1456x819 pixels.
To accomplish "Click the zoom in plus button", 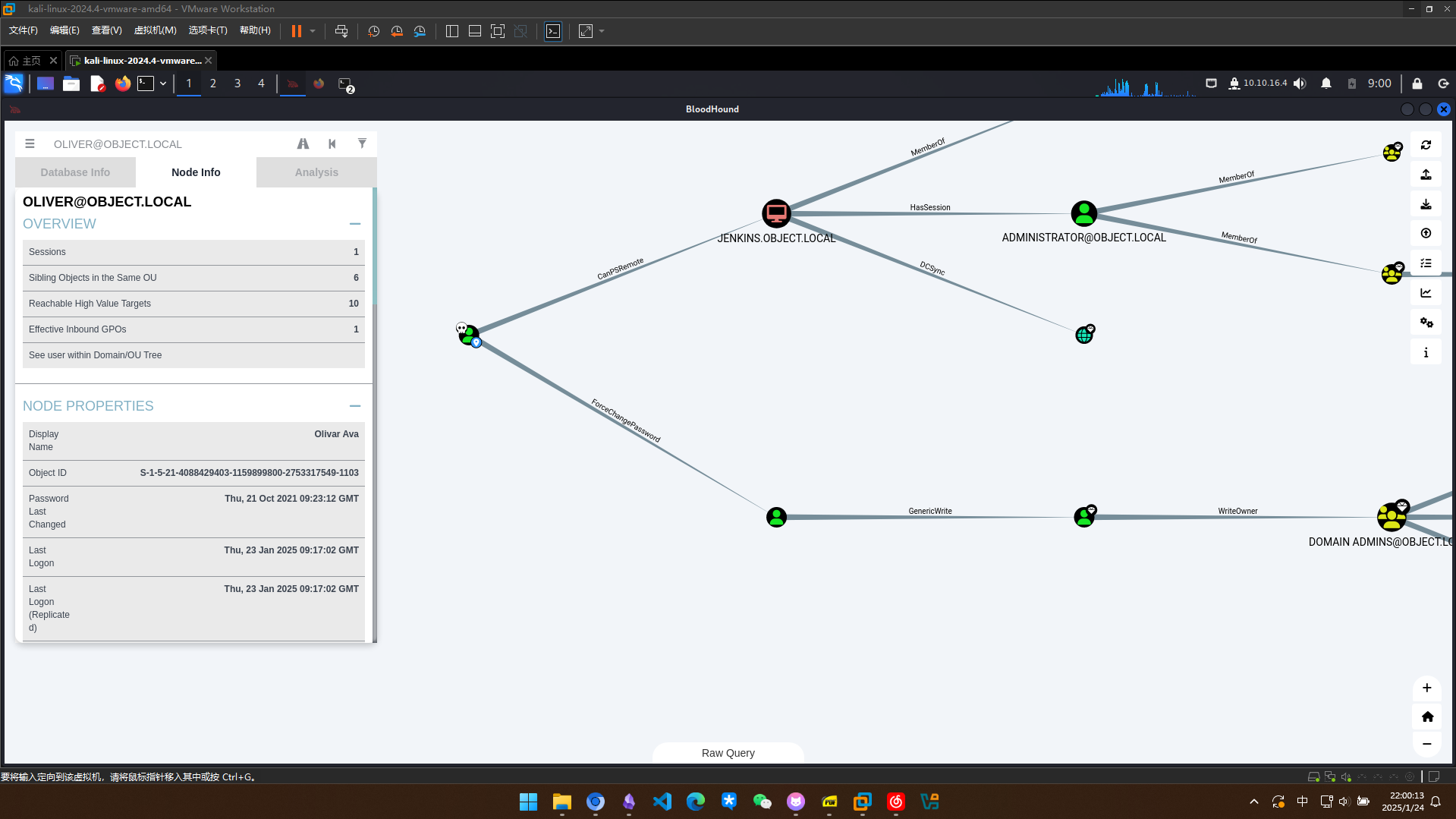I will tap(1426, 688).
